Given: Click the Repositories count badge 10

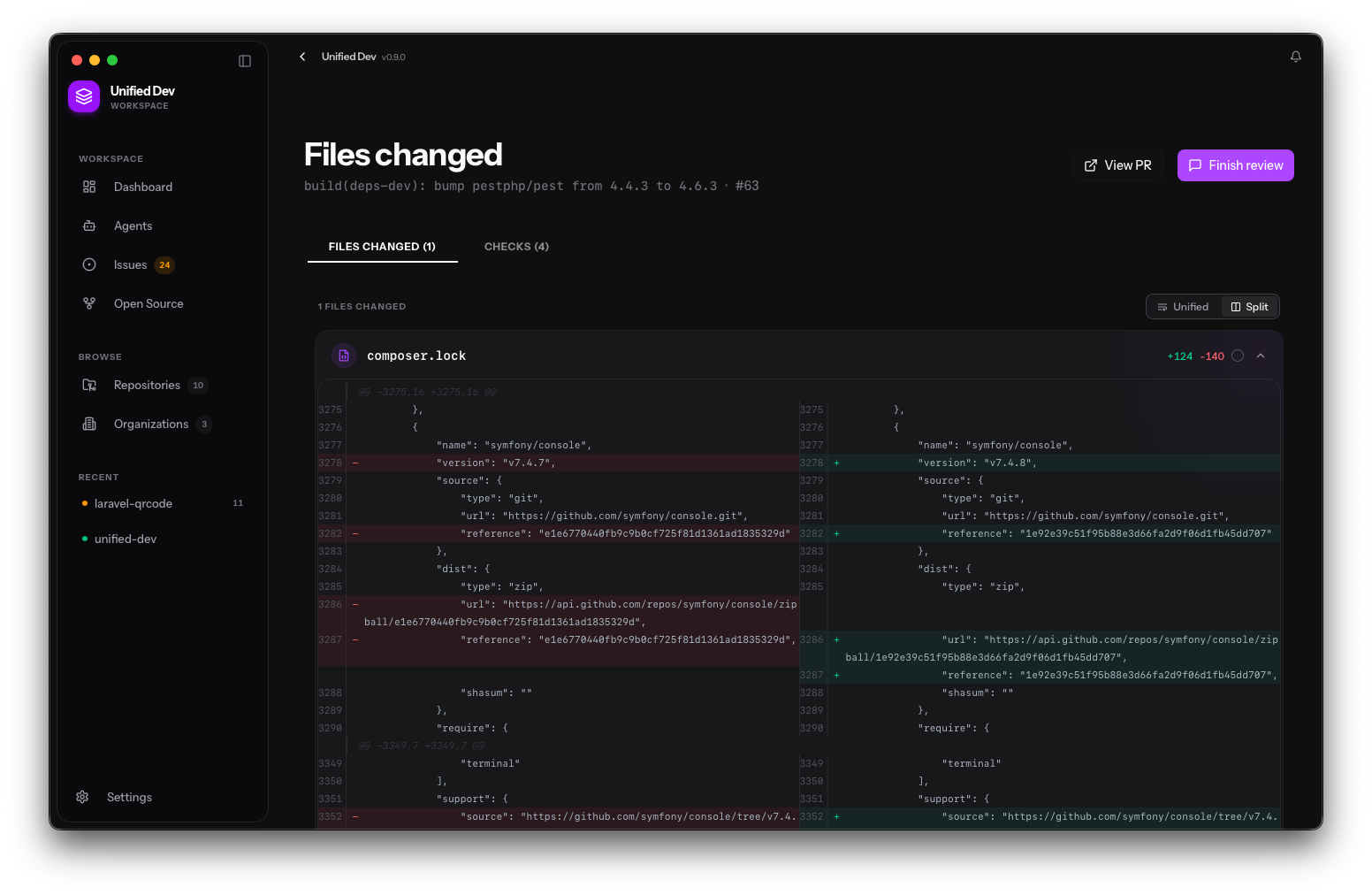Looking at the screenshot, I should (x=198, y=385).
